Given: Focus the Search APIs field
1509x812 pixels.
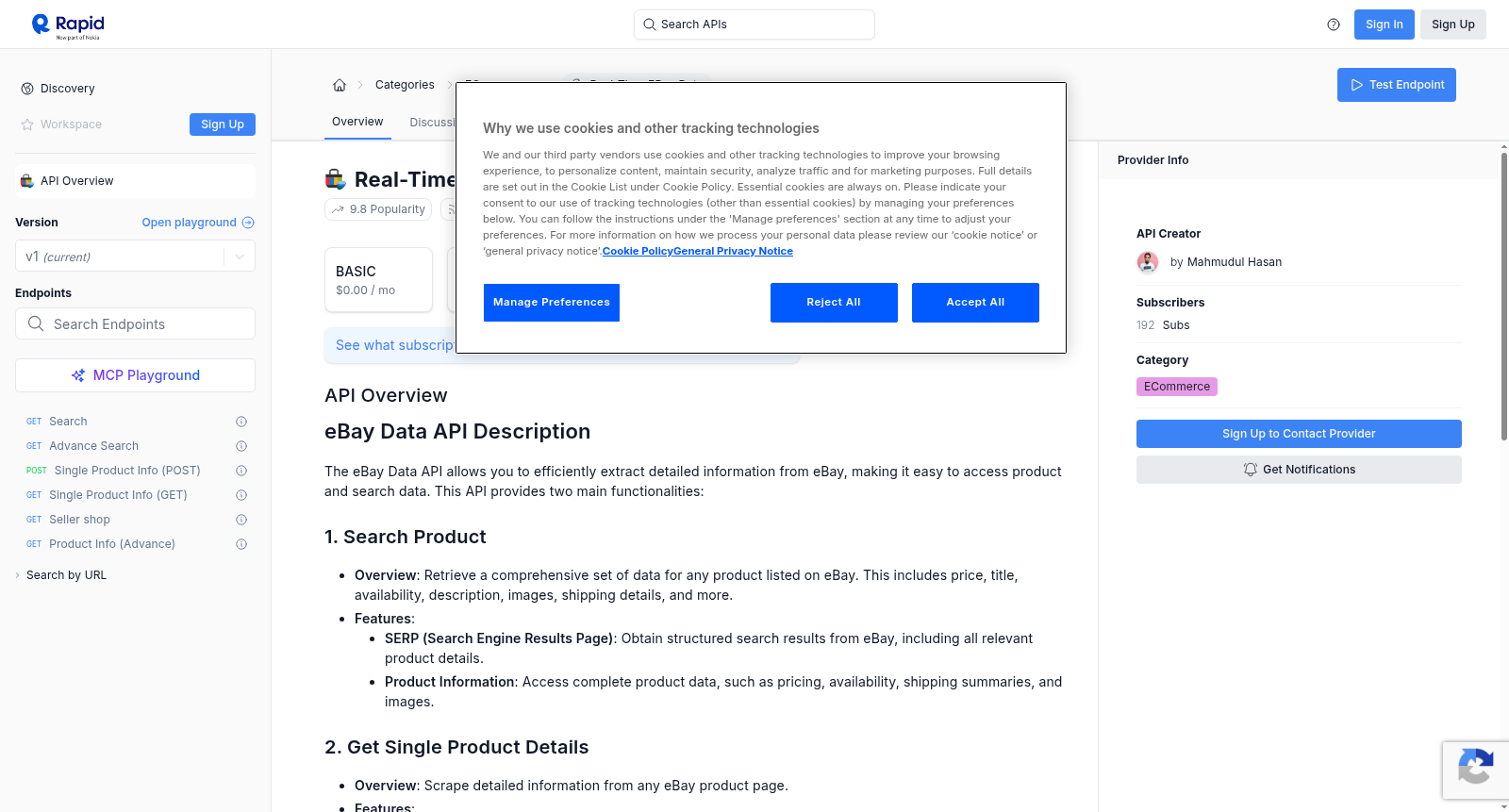Looking at the screenshot, I should click(x=754, y=25).
